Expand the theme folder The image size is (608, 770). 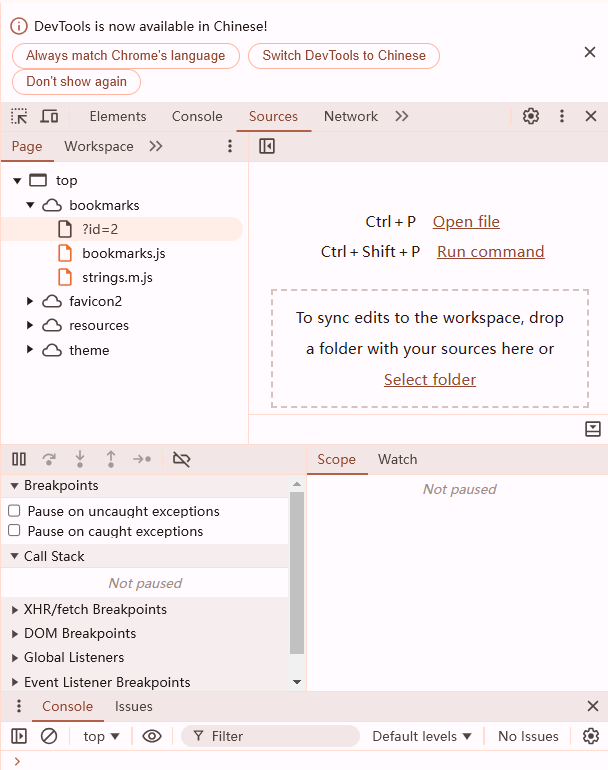(x=30, y=350)
